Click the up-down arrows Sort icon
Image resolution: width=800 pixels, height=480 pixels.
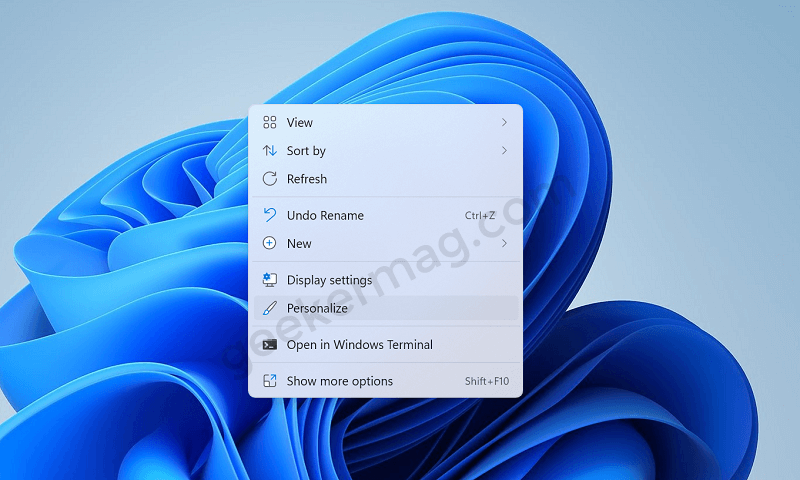pos(269,150)
